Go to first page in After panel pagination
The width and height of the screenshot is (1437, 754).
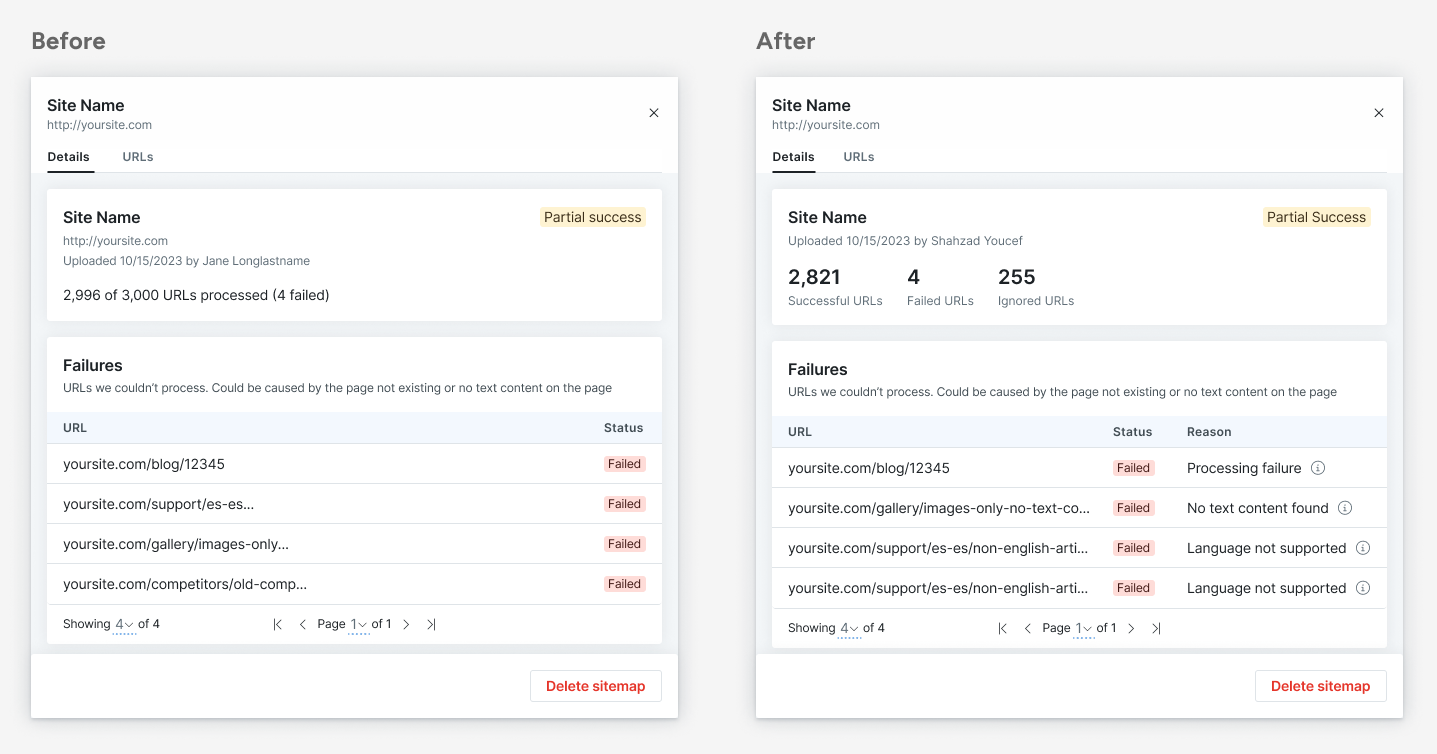point(1003,628)
